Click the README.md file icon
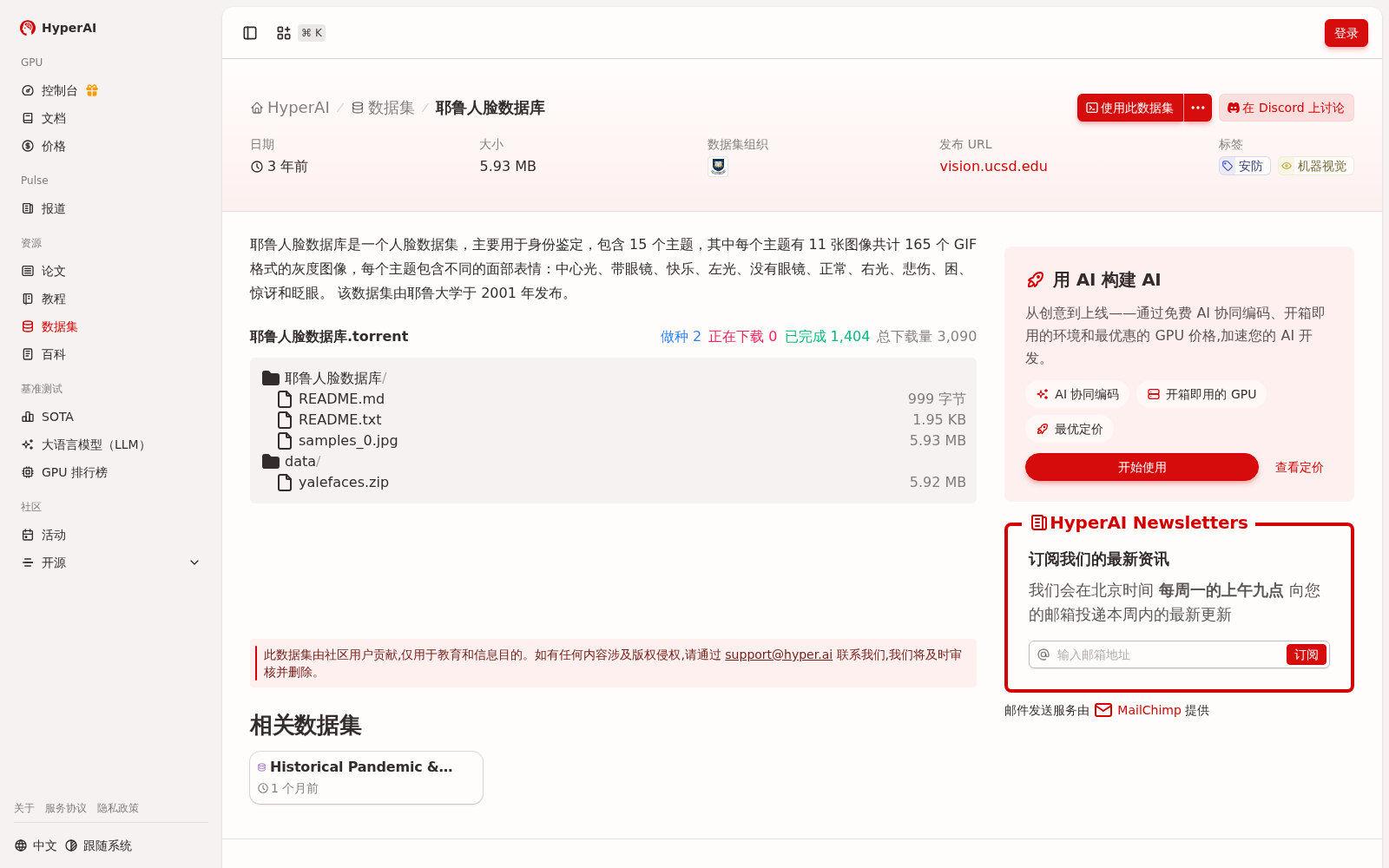The width and height of the screenshot is (1389, 868). 285,399
